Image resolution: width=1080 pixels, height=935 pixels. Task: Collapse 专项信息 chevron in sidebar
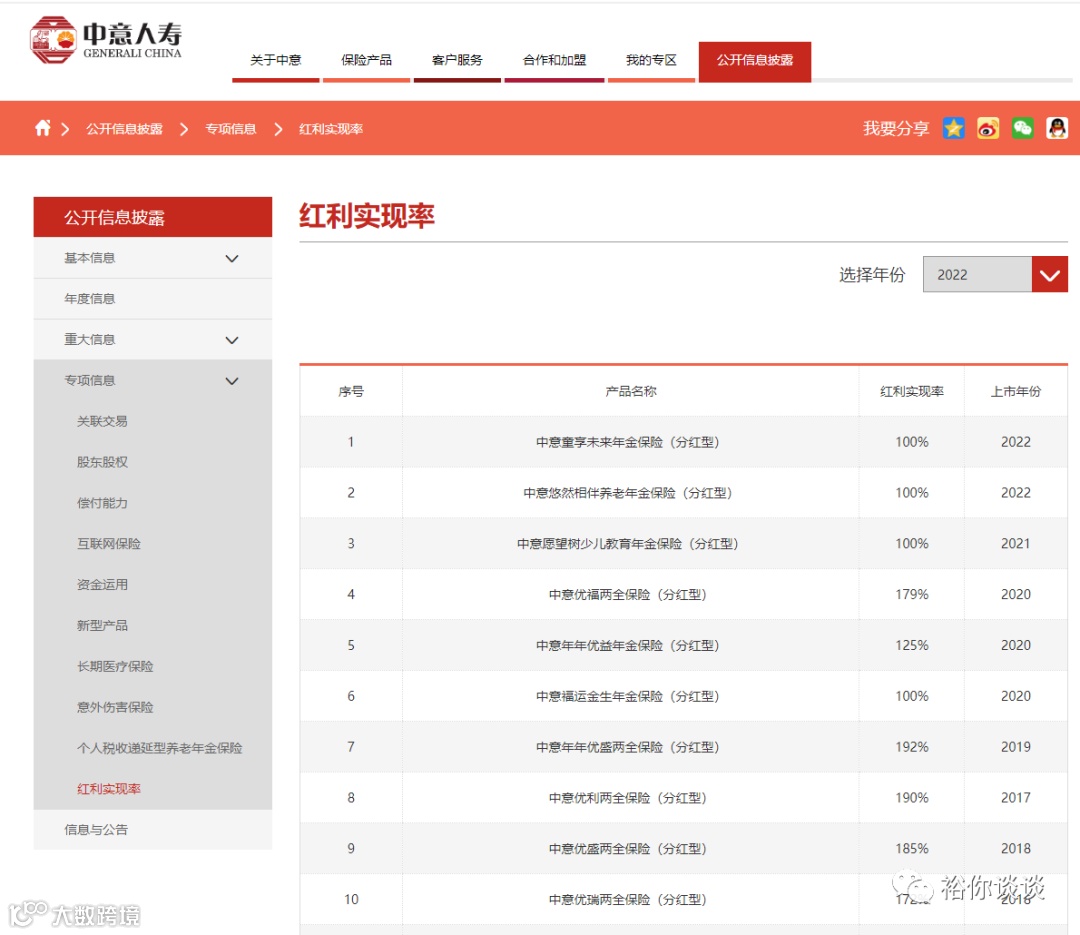[x=232, y=380]
